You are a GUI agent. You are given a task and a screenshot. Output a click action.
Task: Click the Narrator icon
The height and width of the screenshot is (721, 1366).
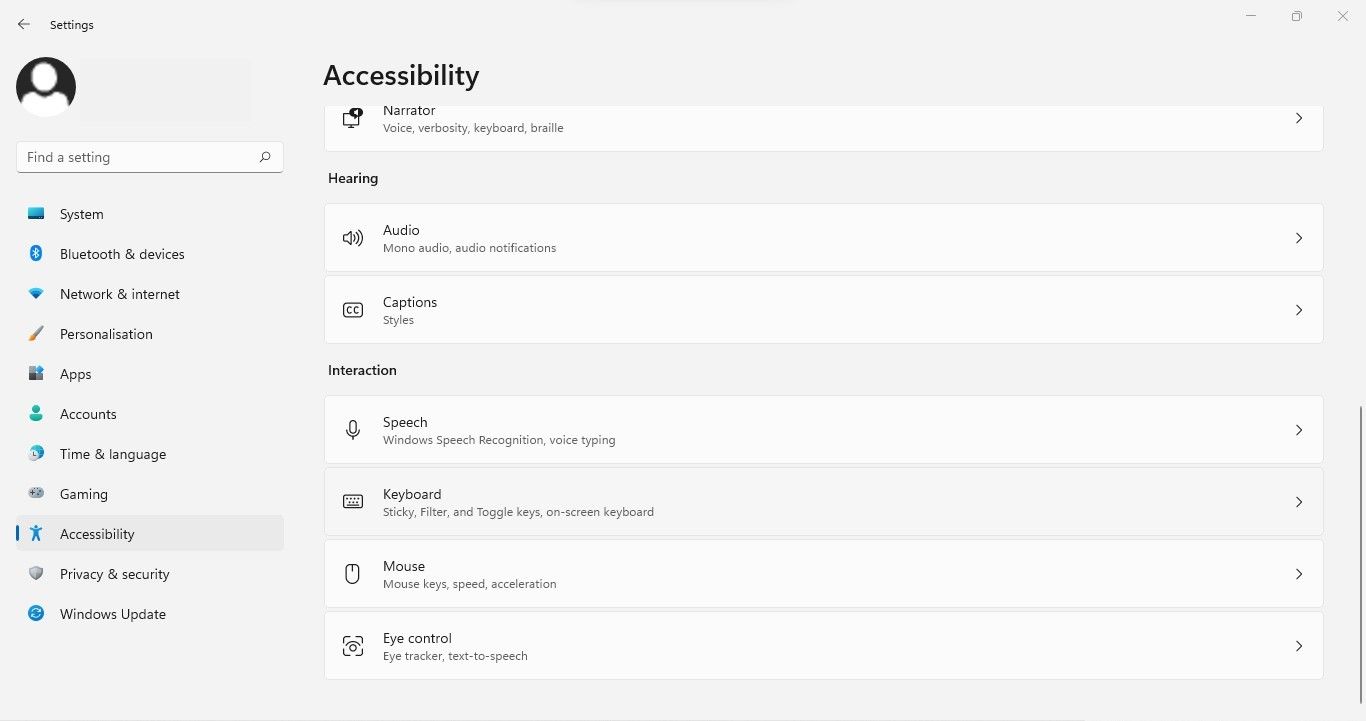tap(352, 118)
